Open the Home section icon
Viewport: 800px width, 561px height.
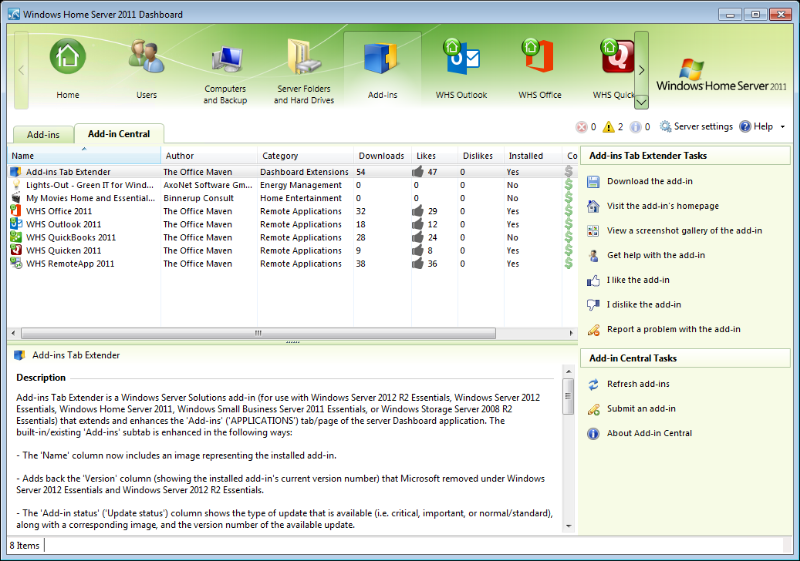pos(67,56)
